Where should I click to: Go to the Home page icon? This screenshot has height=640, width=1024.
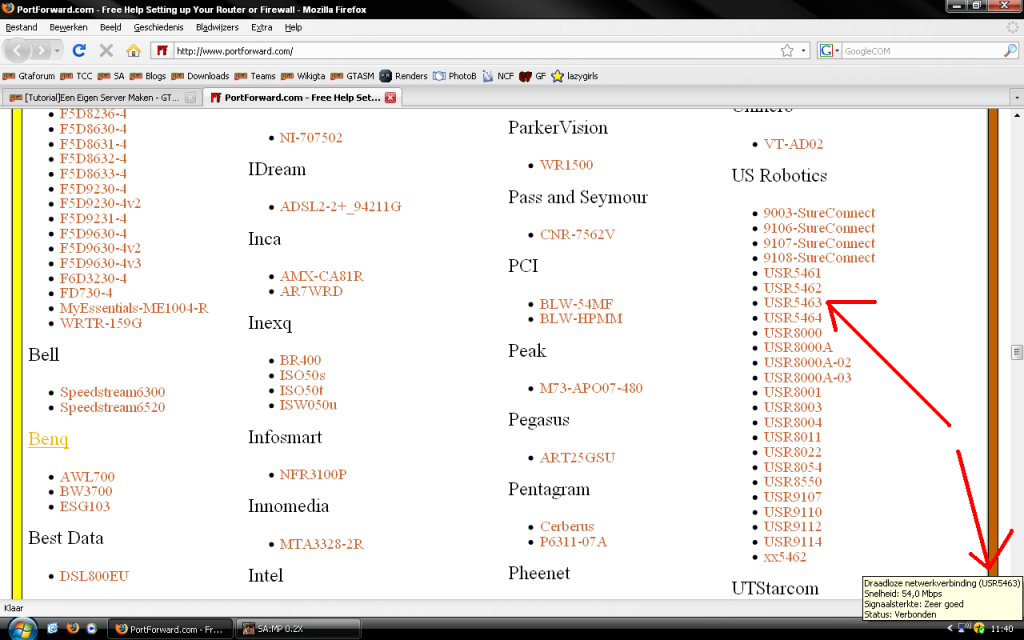coord(133,50)
